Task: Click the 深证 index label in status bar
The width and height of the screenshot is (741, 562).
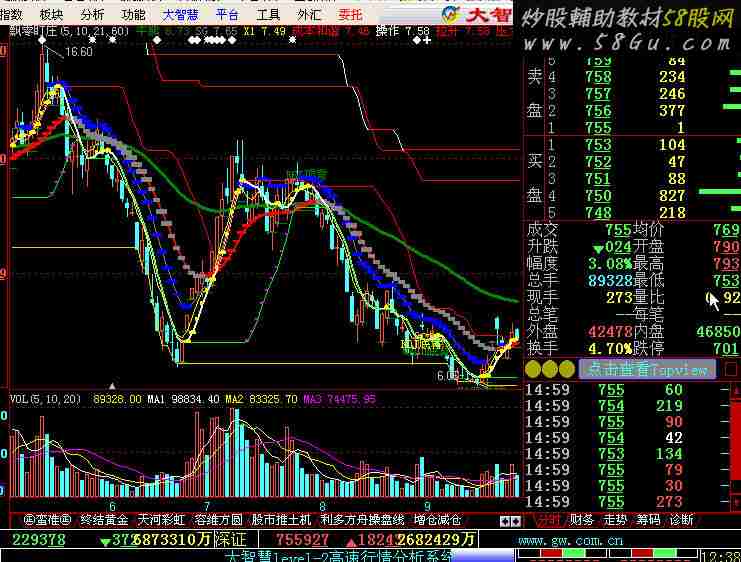Action: point(231,539)
